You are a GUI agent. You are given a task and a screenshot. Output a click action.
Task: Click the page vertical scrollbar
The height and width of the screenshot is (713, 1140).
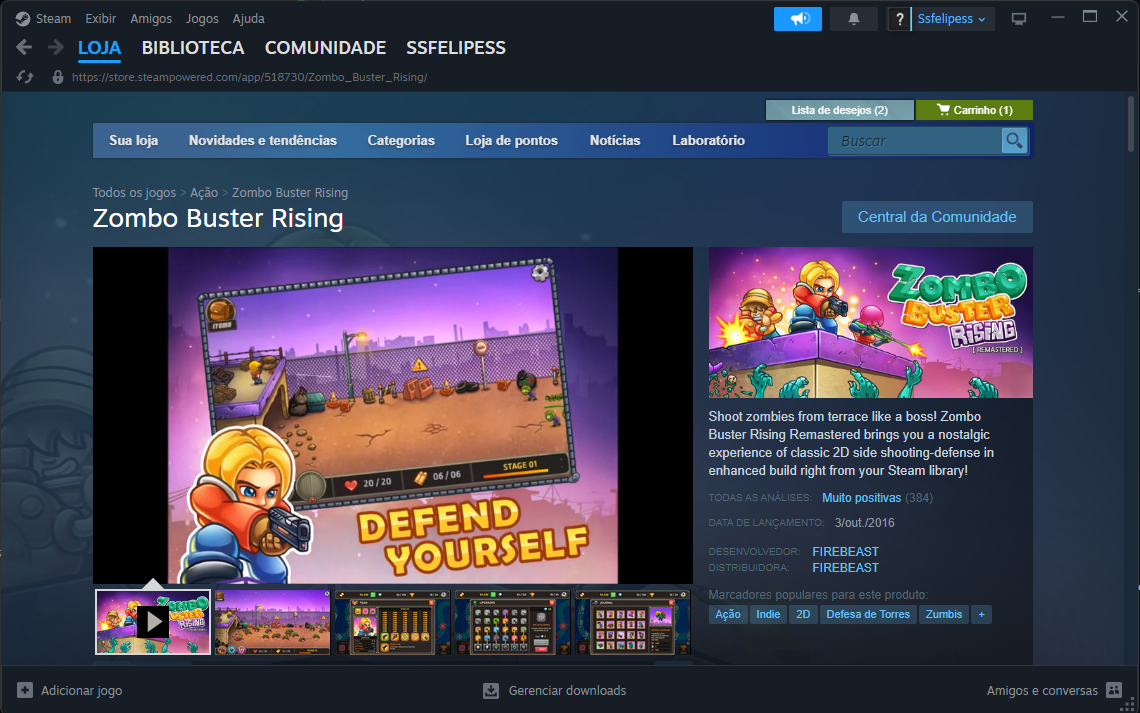click(1131, 124)
